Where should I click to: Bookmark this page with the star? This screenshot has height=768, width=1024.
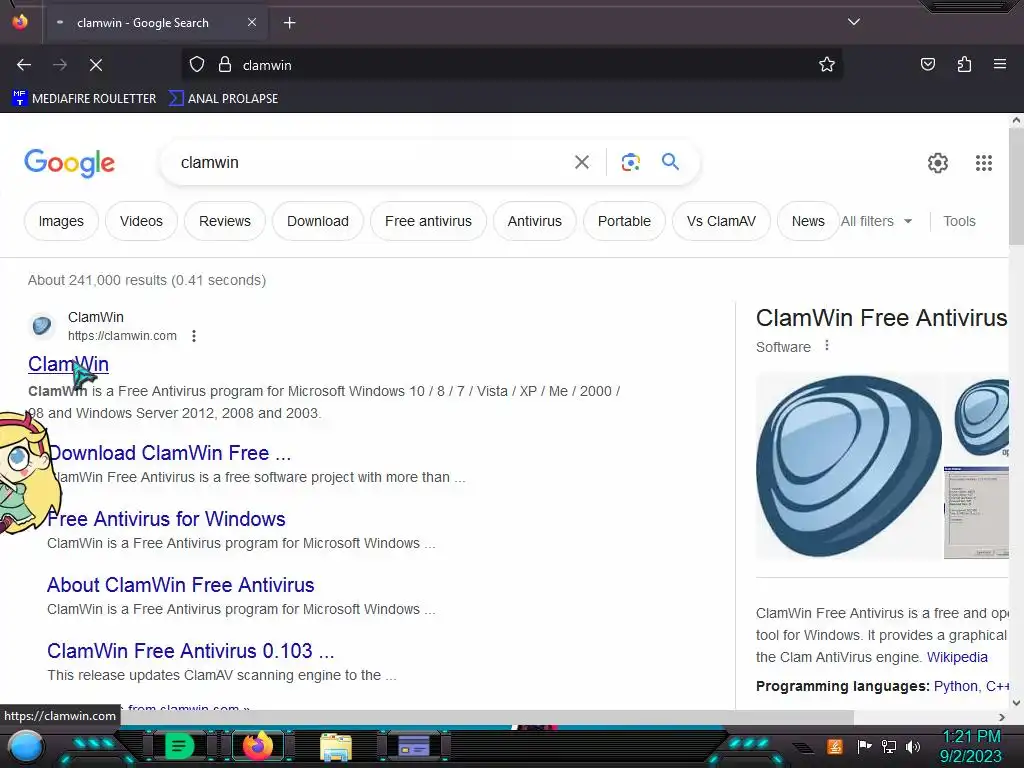coord(827,65)
